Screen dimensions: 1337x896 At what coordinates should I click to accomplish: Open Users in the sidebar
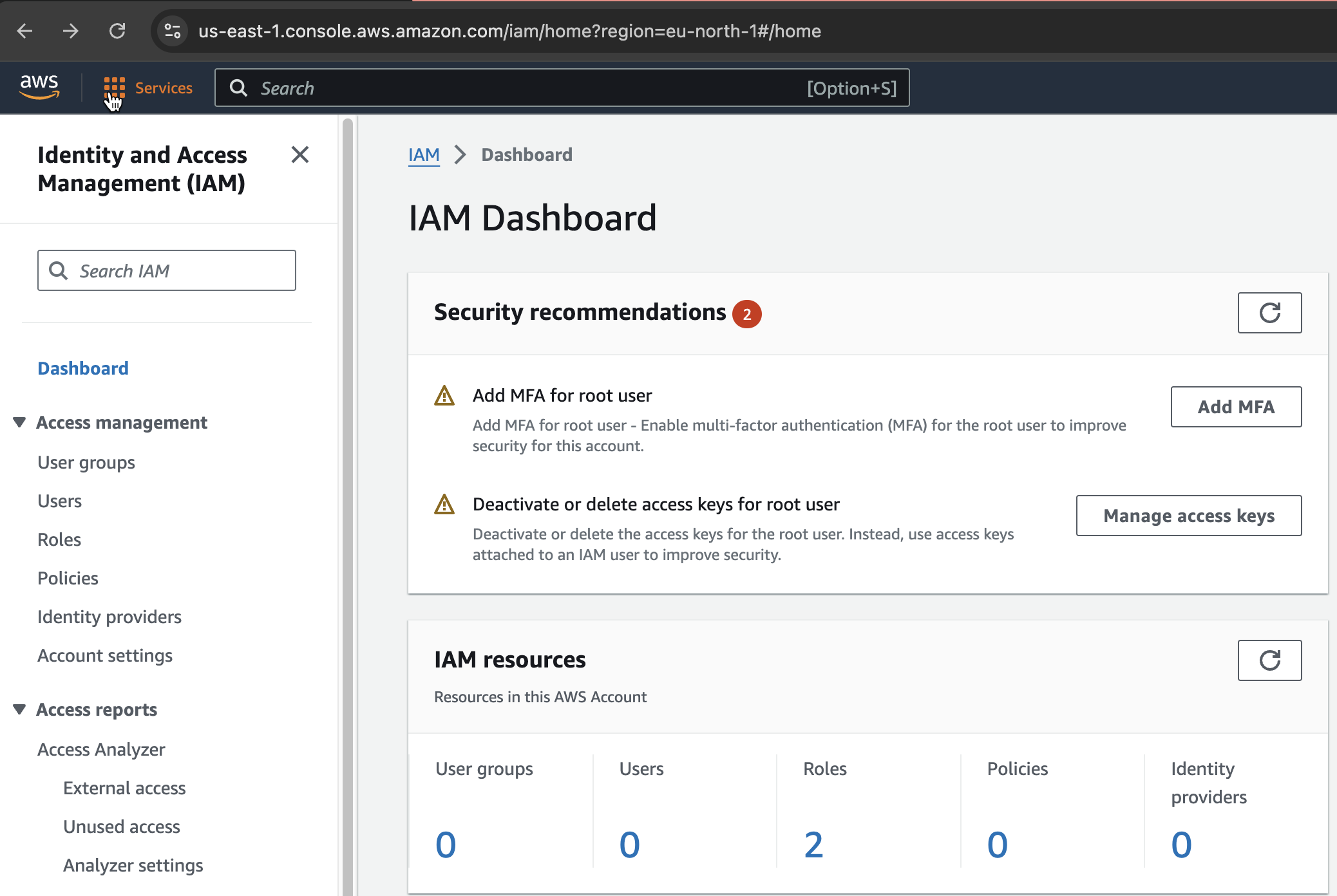tap(59, 501)
